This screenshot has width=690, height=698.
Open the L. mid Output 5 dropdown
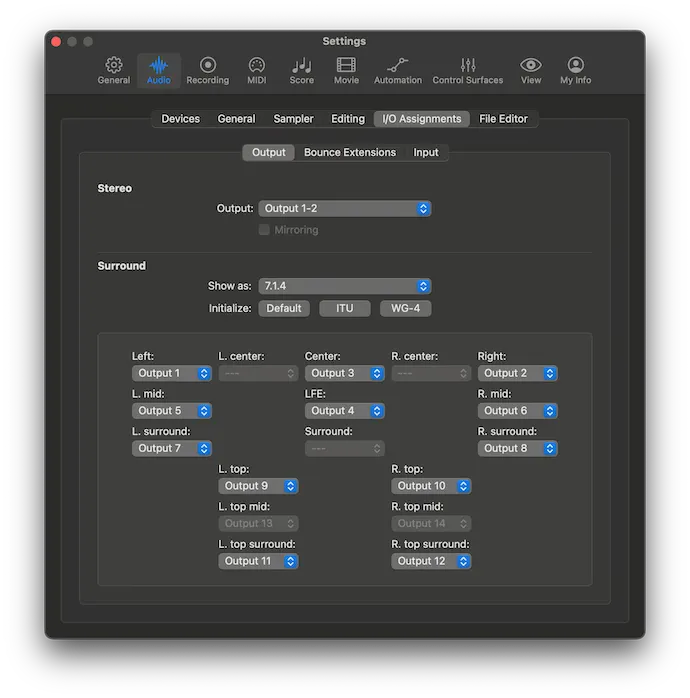171,410
